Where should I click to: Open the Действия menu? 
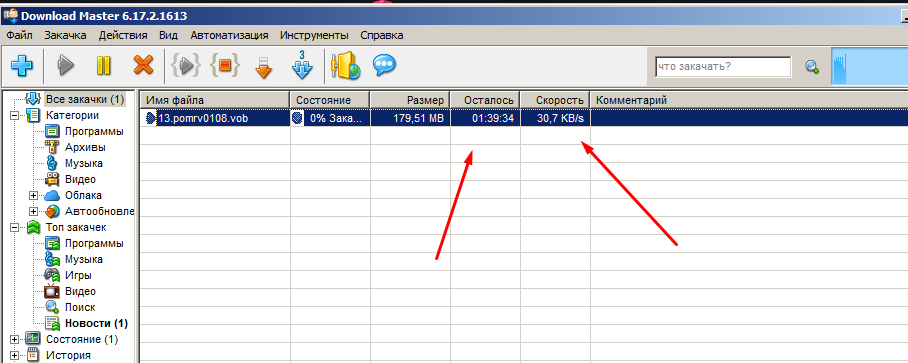[x=123, y=35]
